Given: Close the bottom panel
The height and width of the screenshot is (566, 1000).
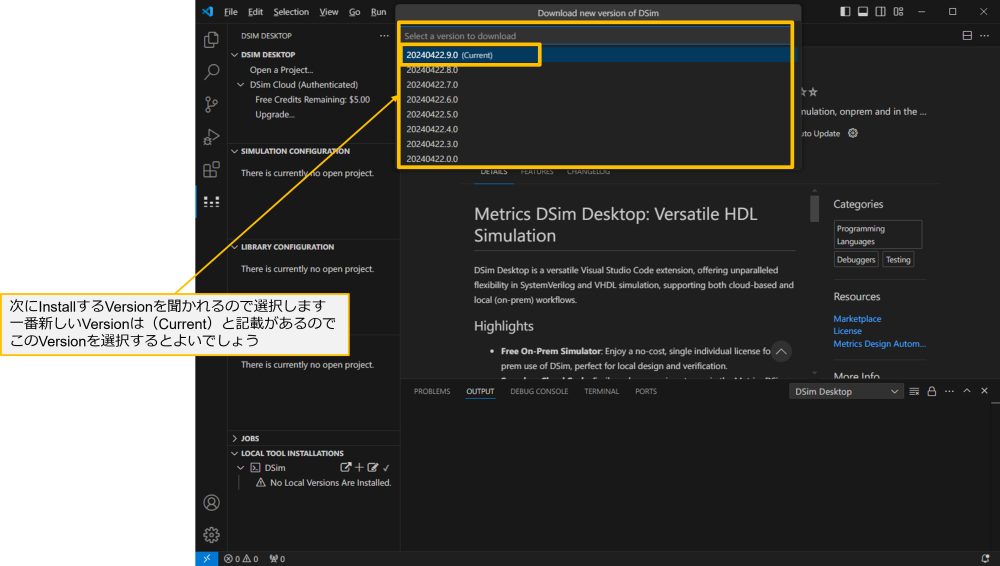Looking at the screenshot, I should click(x=985, y=391).
